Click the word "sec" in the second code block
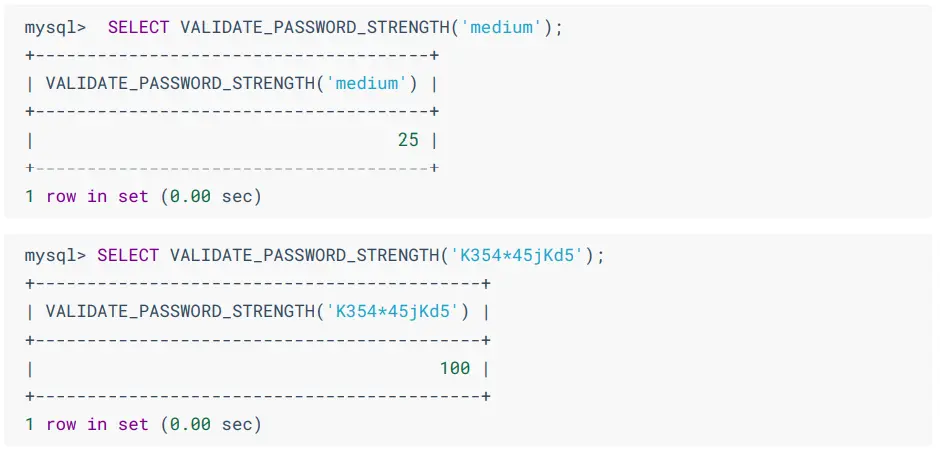Screen dimensions: 942x453 [x=237, y=424]
